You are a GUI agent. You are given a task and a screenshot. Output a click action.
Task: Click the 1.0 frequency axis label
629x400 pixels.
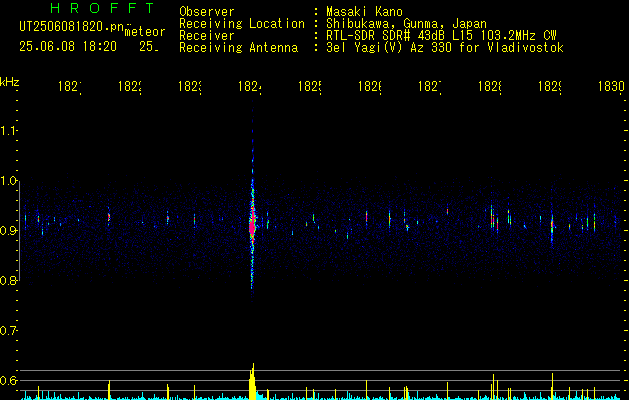coord(8,181)
